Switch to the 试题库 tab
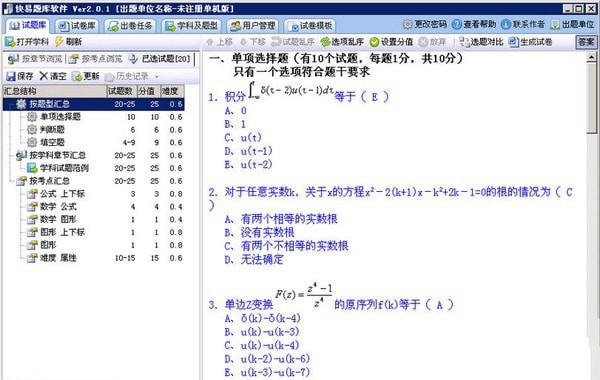600x380 pixels. click(x=28, y=26)
